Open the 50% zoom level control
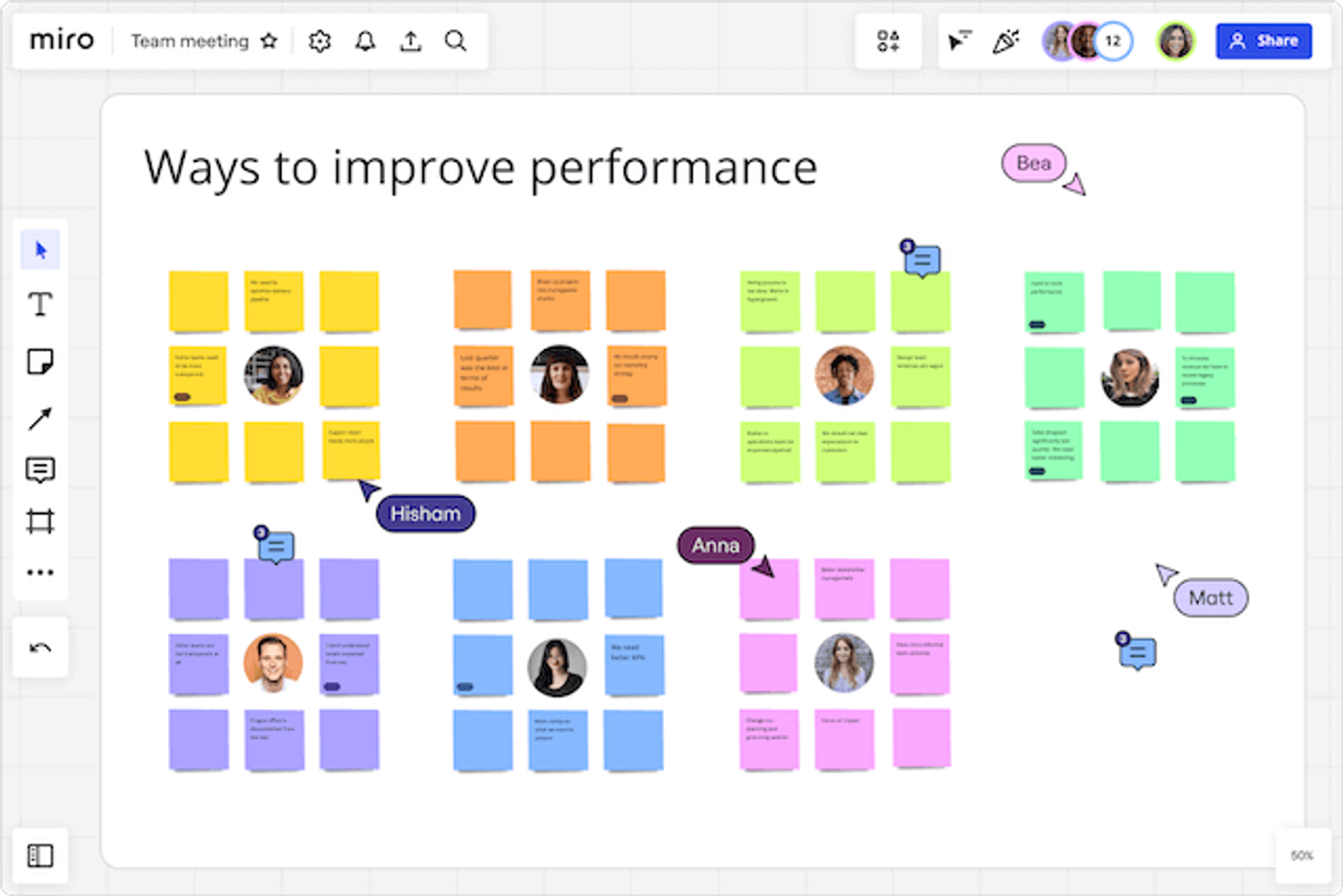The width and height of the screenshot is (1343, 896). click(x=1302, y=856)
